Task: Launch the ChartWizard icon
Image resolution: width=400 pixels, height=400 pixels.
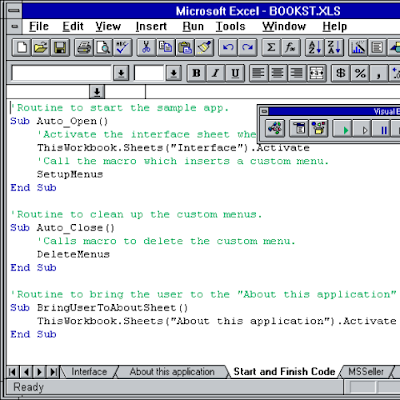Action: 358,48
